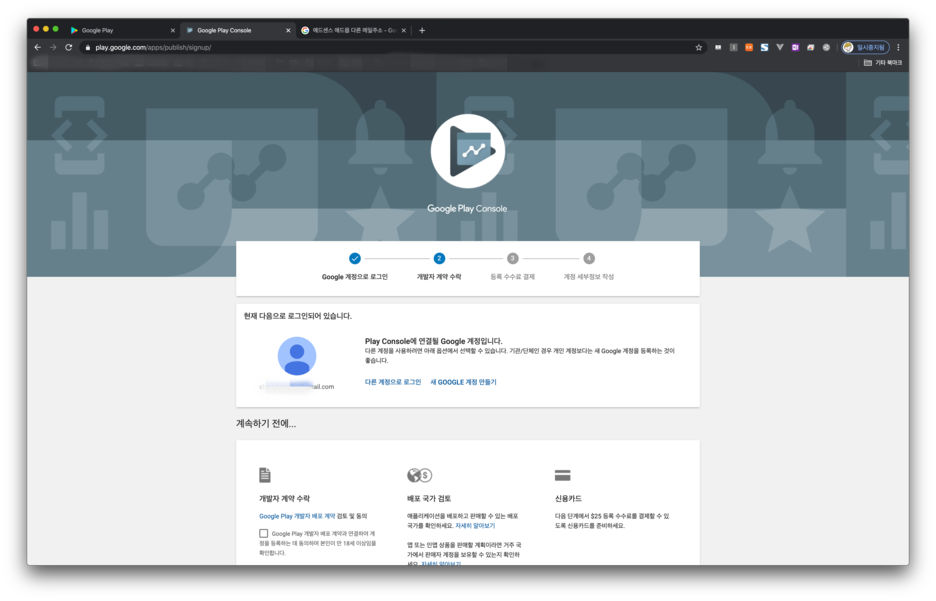Viewport: 936px width, 601px height.
Task: Click the 신용카드 heading text
Action: coord(568,498)
